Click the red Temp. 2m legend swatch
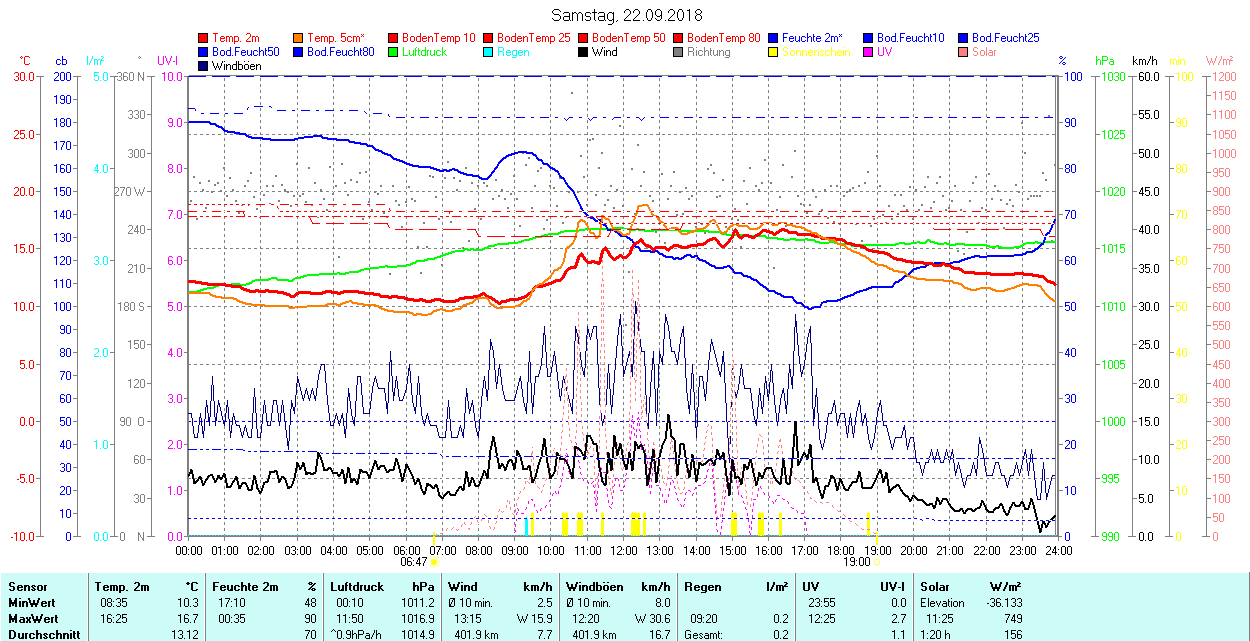The image size is (1250, 641). pos(204,38)
